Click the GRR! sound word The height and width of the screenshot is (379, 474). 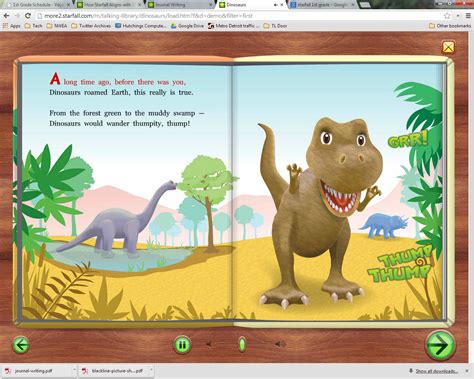[x=408, y=140]
